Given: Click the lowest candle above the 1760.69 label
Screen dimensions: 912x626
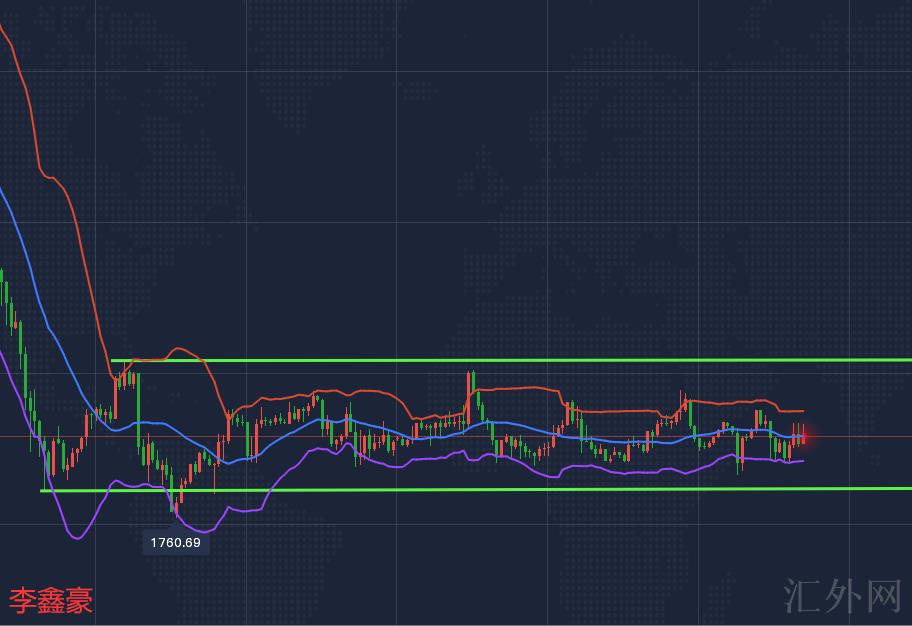Looking at the screenshot, I should click(x=177, y=505).
